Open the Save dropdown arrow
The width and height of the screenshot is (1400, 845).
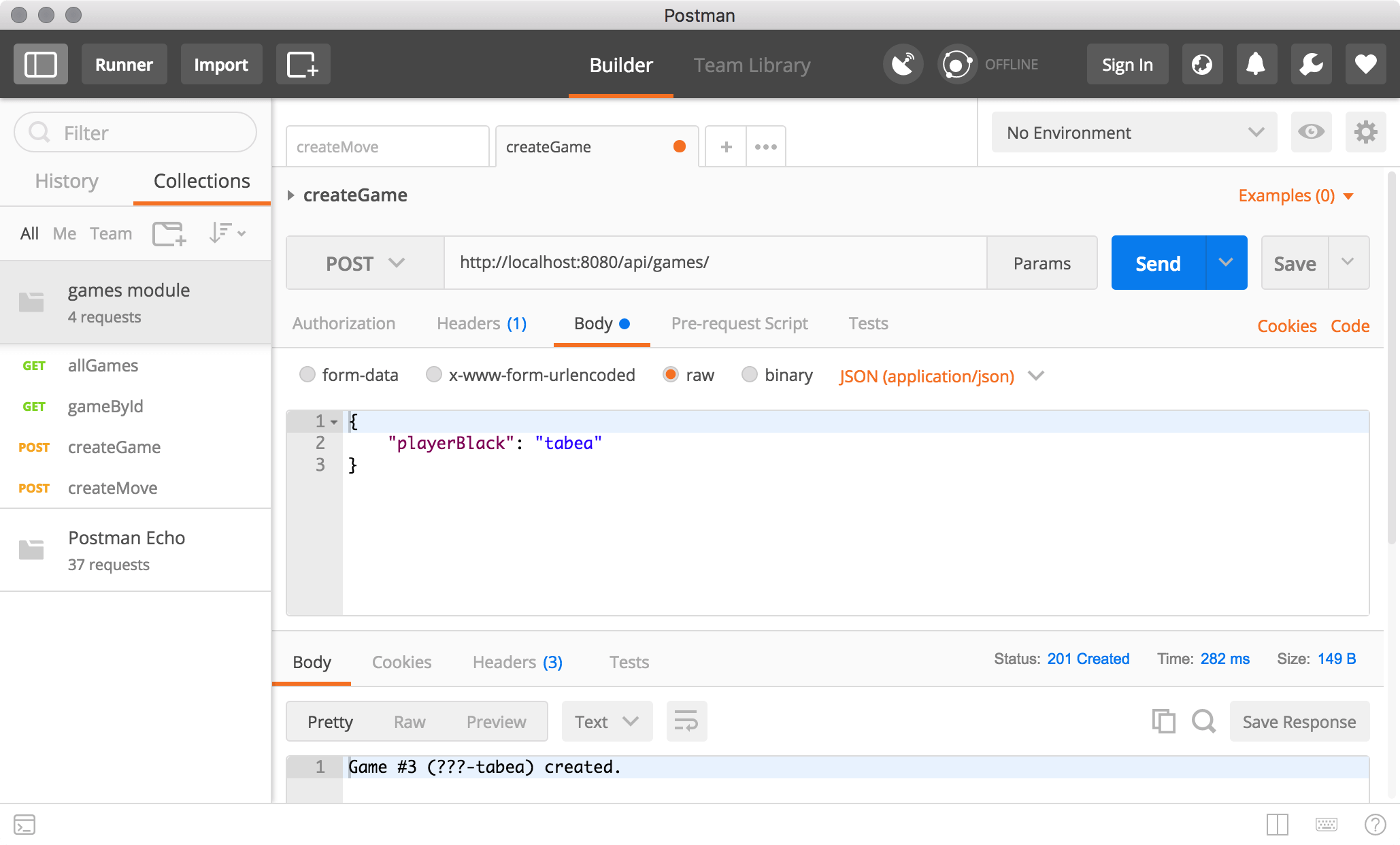click(1348, 263)
